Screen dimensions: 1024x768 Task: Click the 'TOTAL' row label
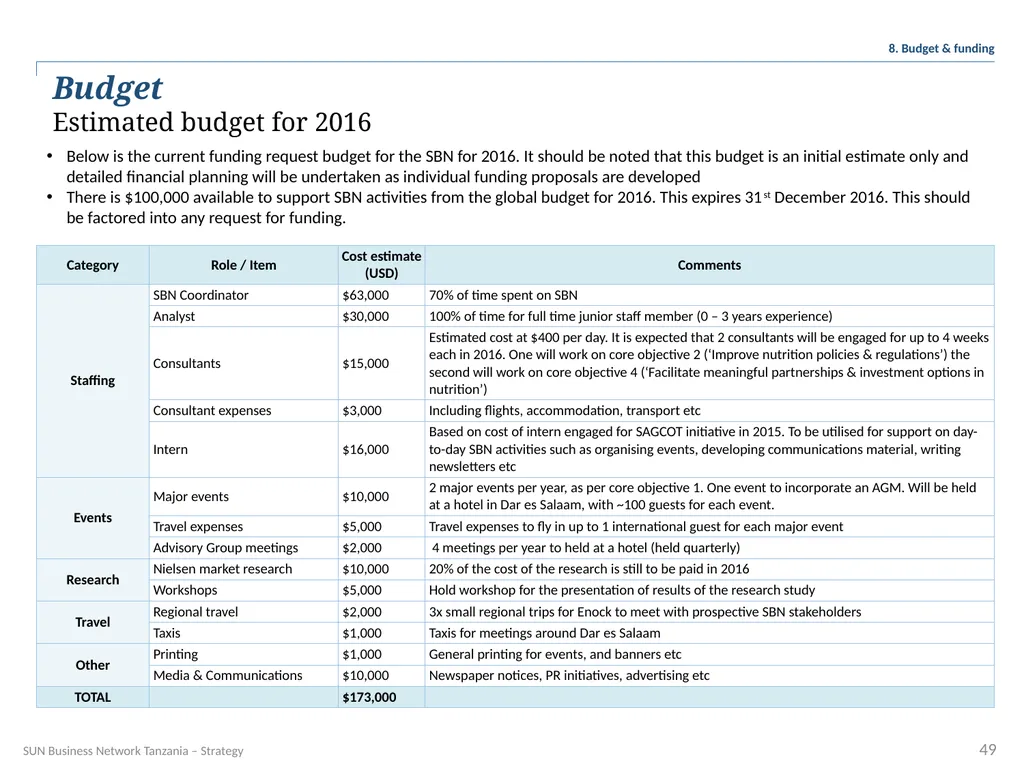click(x=92, y=697)
